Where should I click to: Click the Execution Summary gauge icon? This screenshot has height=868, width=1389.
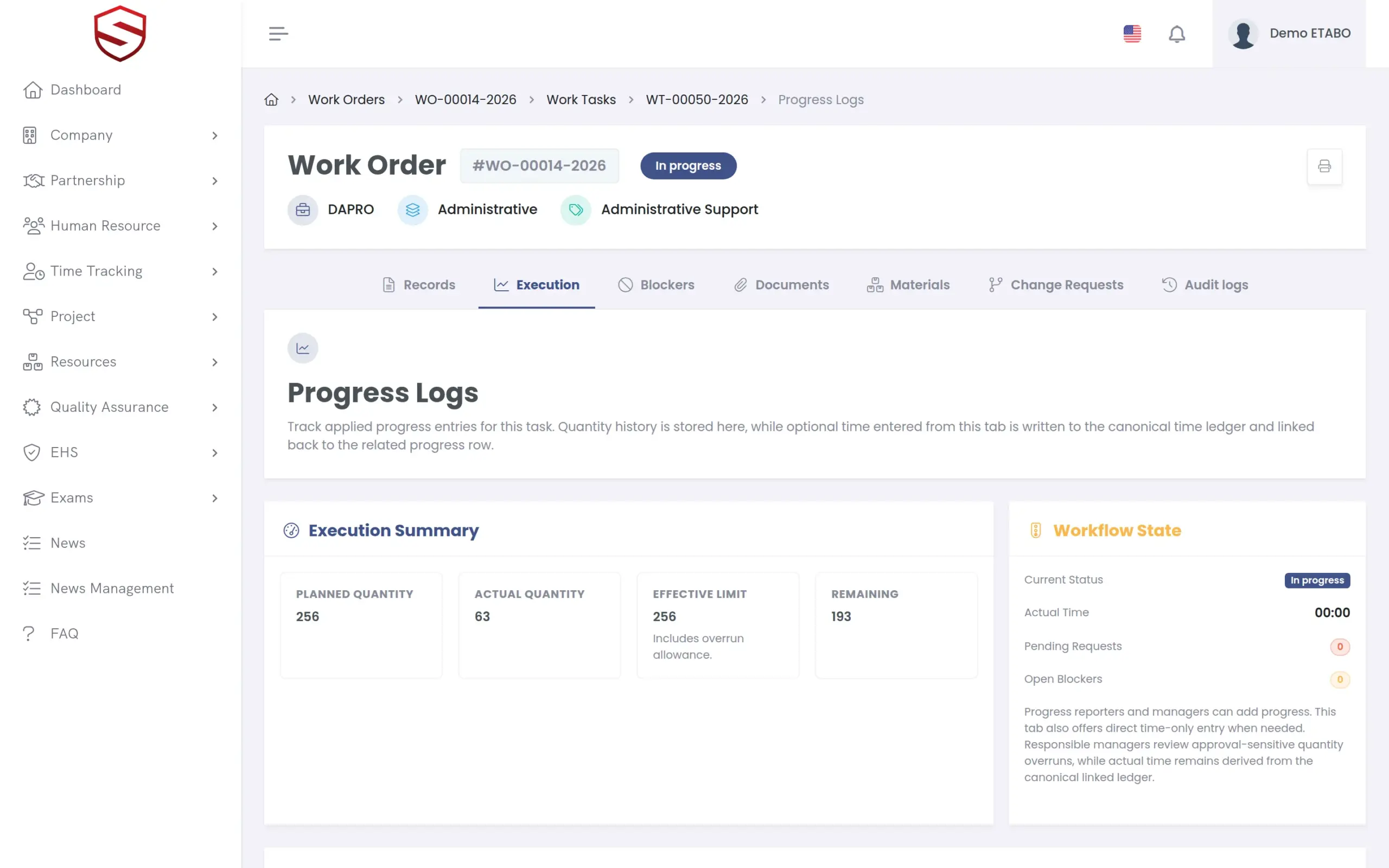pyautogui.click(x=291, y=531)
